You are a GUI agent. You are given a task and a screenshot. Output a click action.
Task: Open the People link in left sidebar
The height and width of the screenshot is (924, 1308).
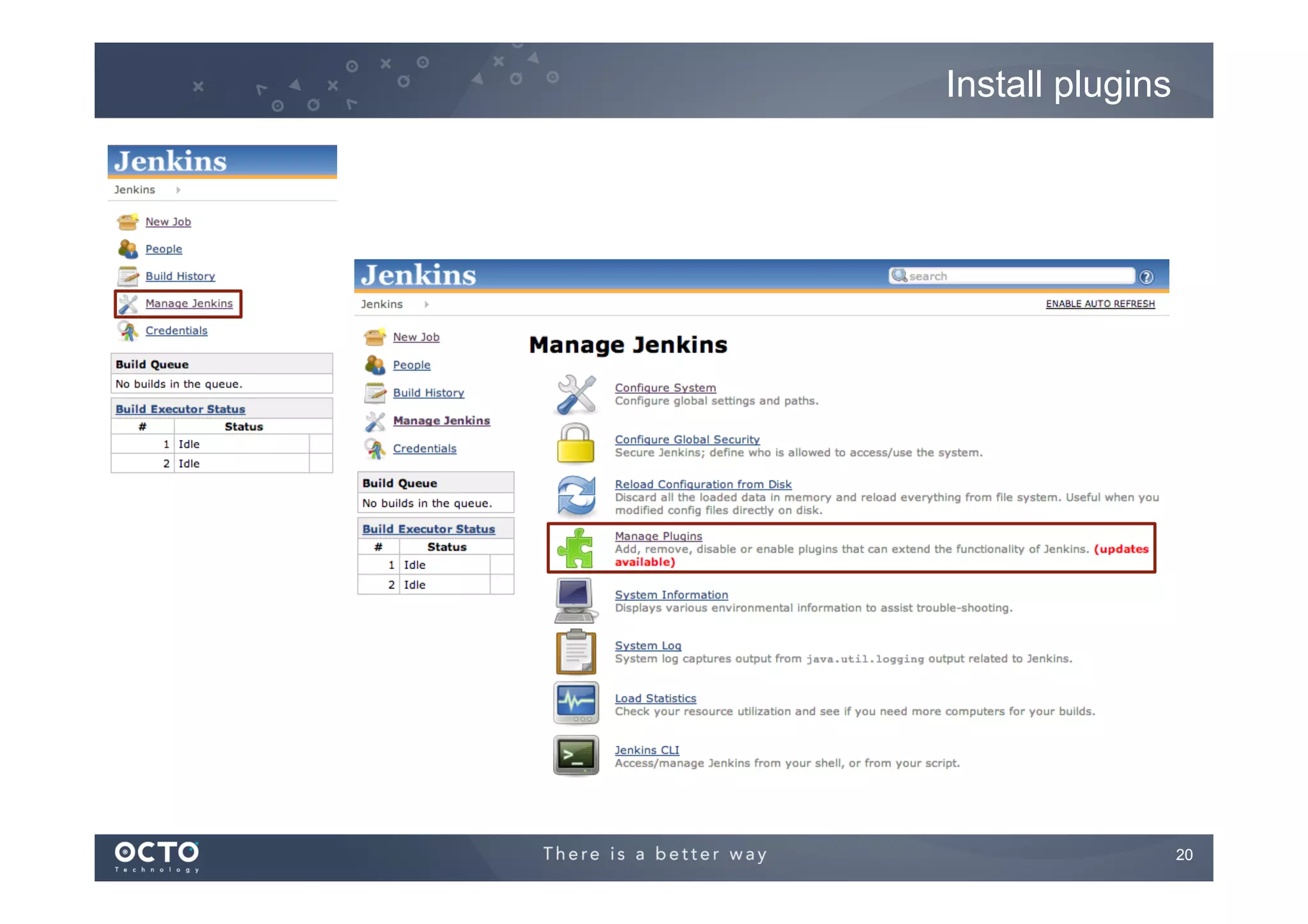point(163,249)
